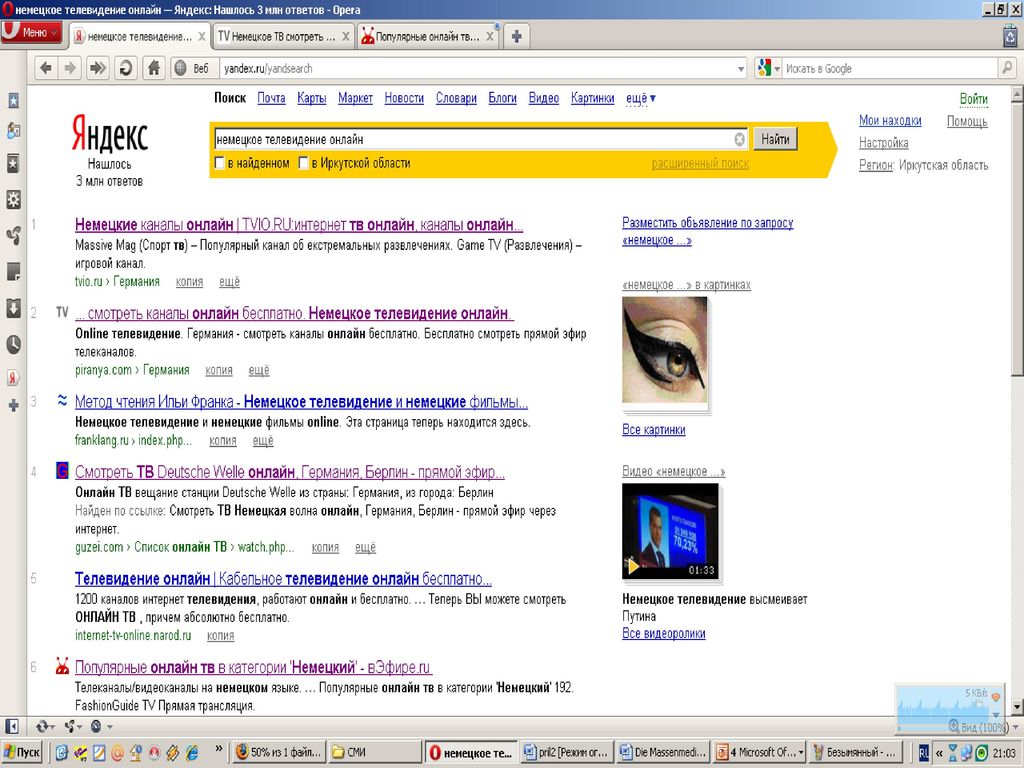
Task: Toggle the panel sidebar button in status bar
Action: pos(12,726)
